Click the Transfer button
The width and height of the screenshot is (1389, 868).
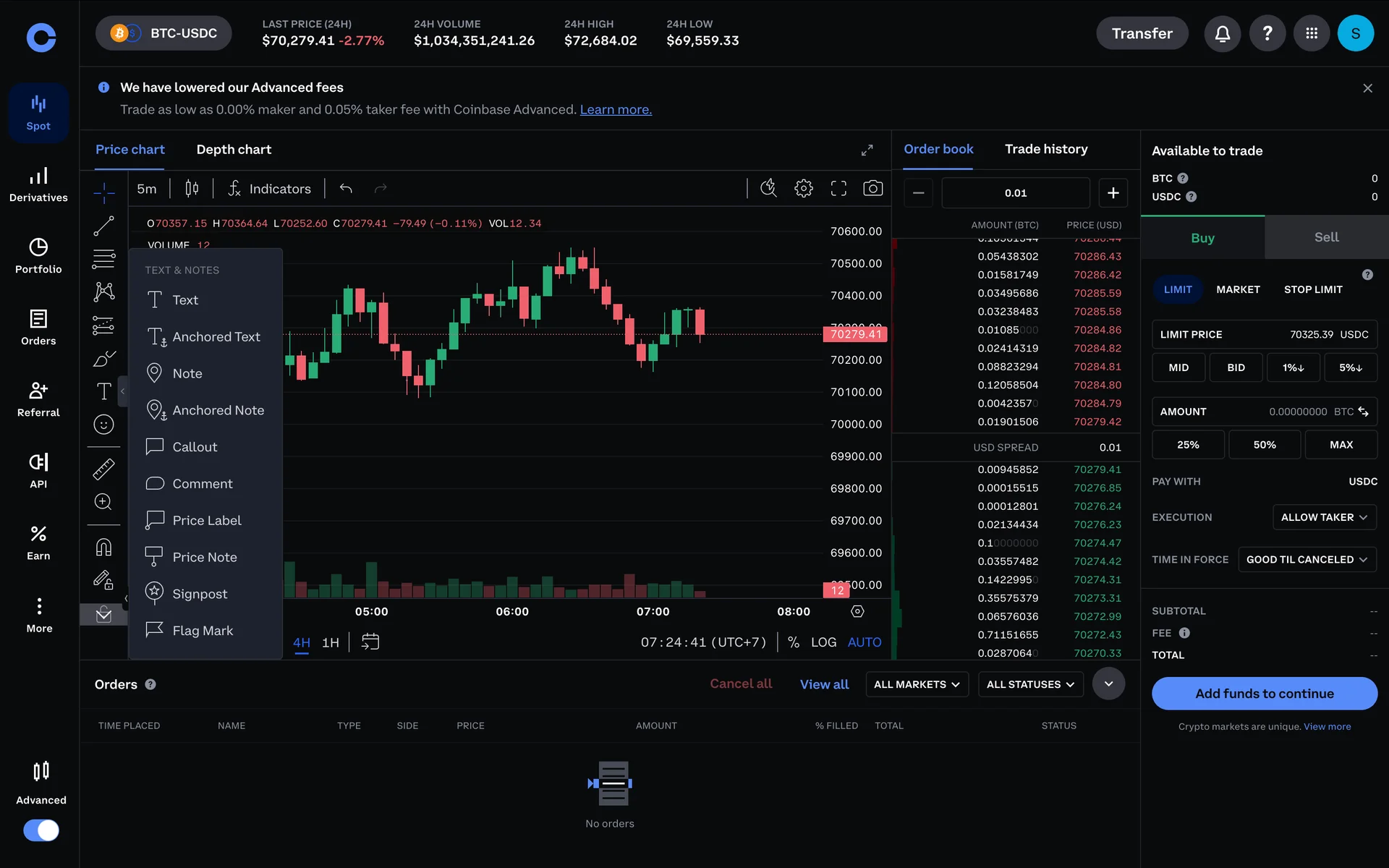pyautogui.click(x=1142, y=33)
